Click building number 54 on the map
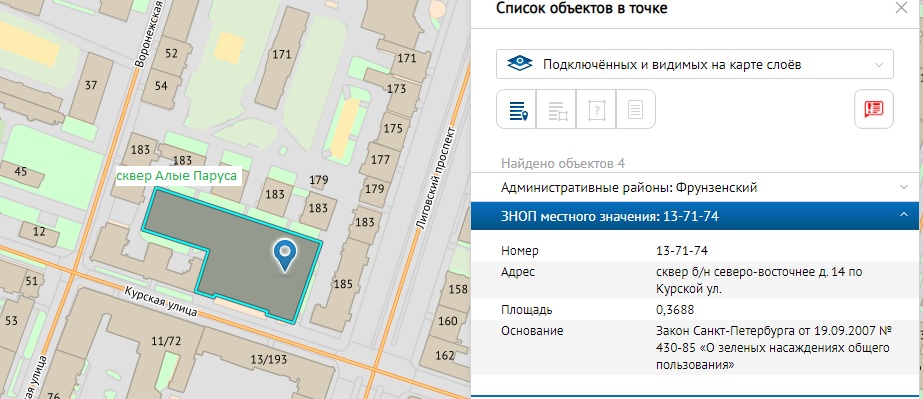This screenshot has width=923, height=399. (x=161, y=86)
